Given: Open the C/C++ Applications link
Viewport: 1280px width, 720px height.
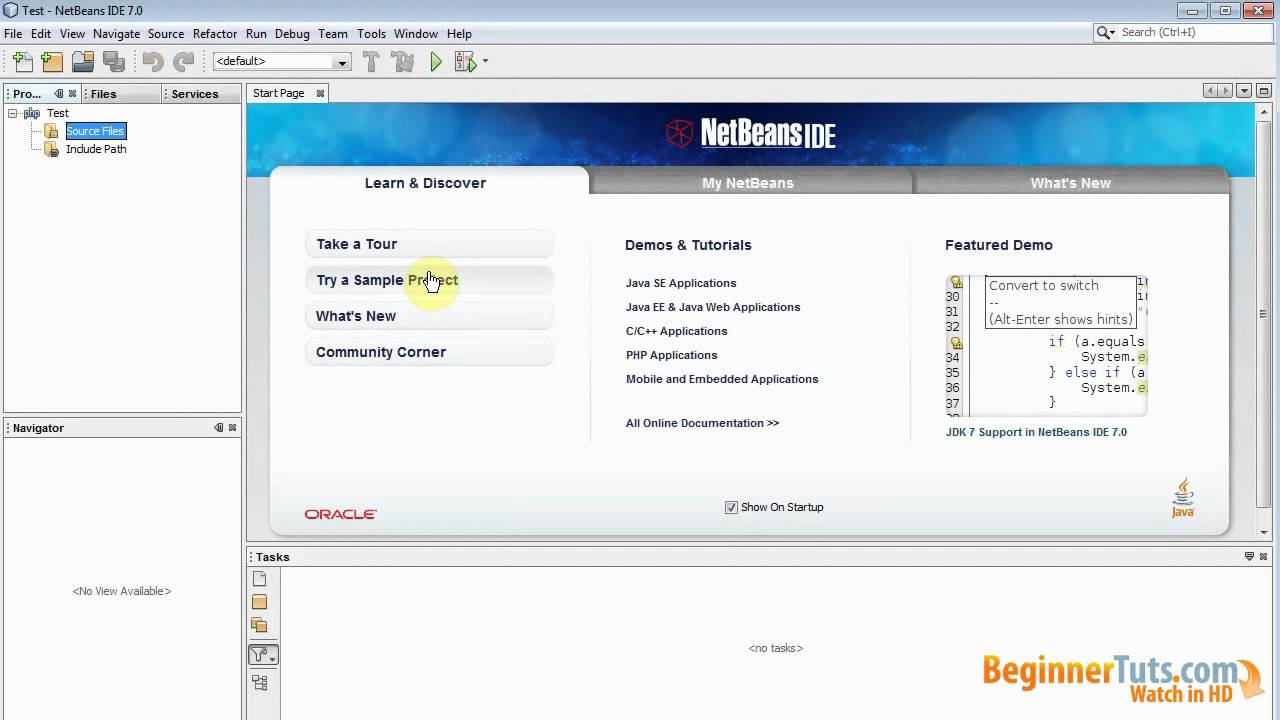Looking at the screenshot, I should [x=677, y=331].
